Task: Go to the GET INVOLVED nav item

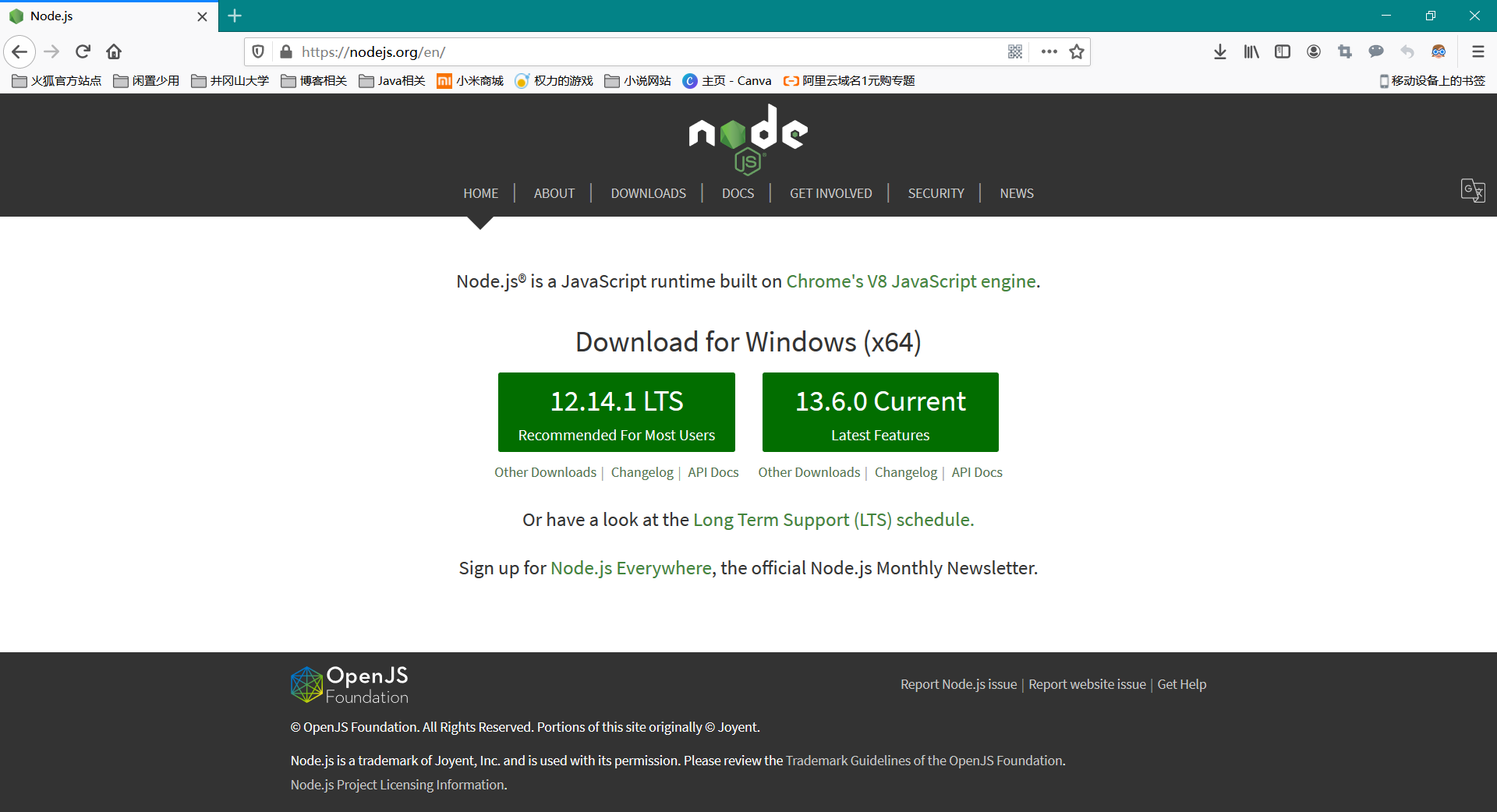Action: (x=830, y=193)
